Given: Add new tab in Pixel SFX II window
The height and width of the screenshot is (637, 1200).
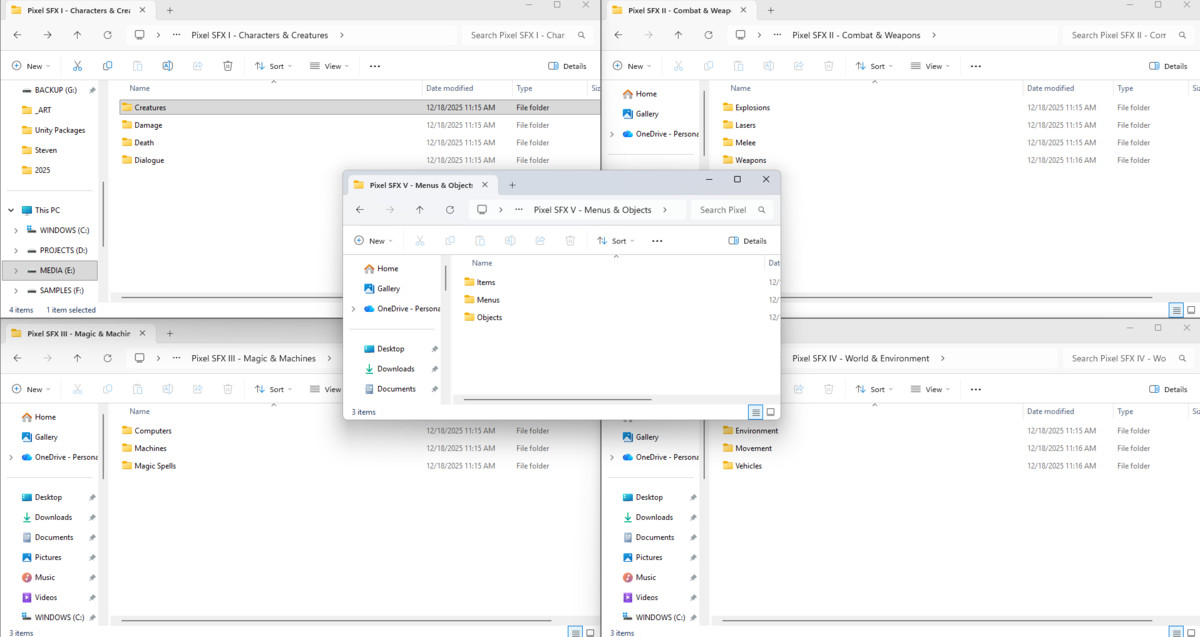Looking at the screenshot, I should point(770,10).
